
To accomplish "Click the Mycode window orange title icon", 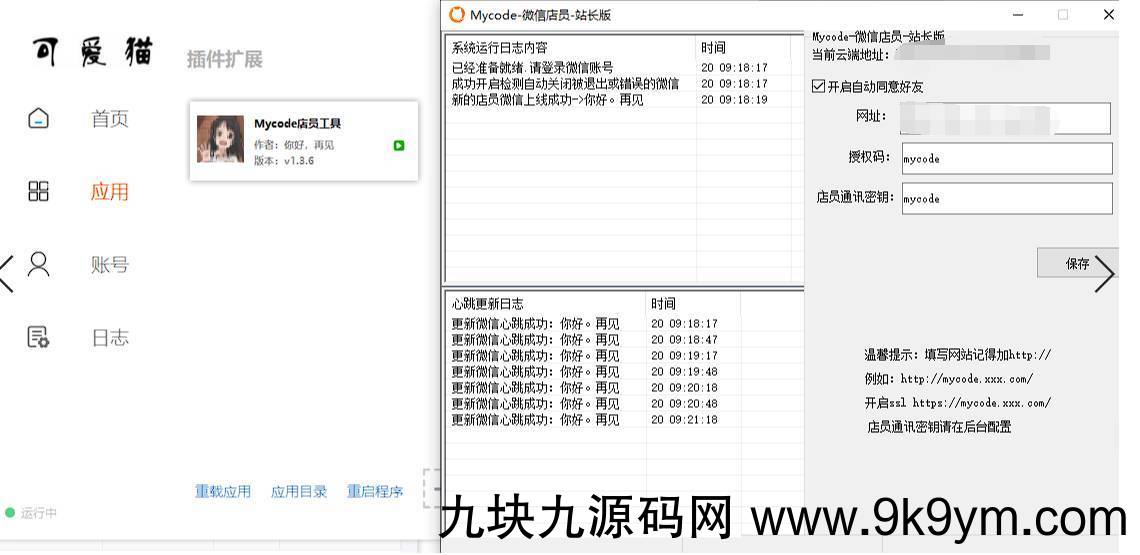I will pos(457,15).
